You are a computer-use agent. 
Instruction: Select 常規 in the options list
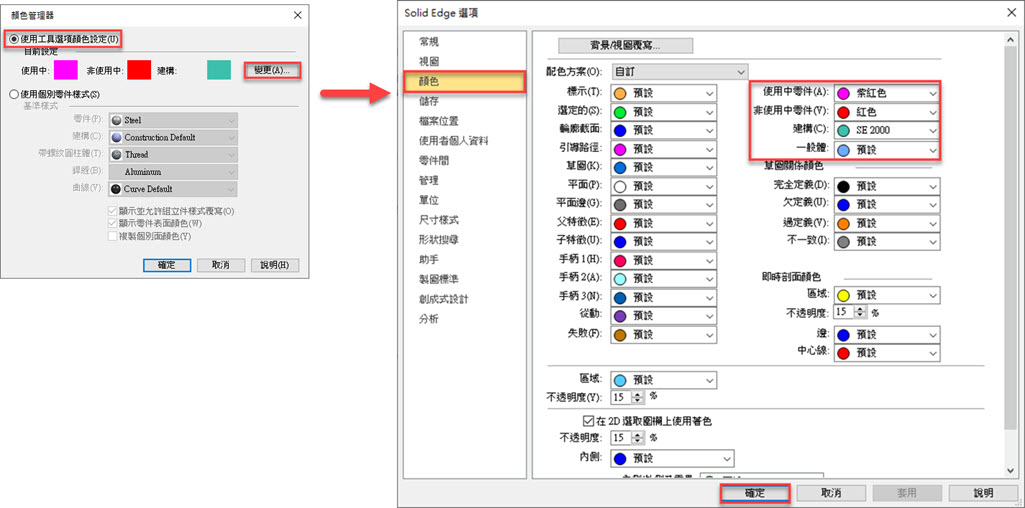click(429, 42)
